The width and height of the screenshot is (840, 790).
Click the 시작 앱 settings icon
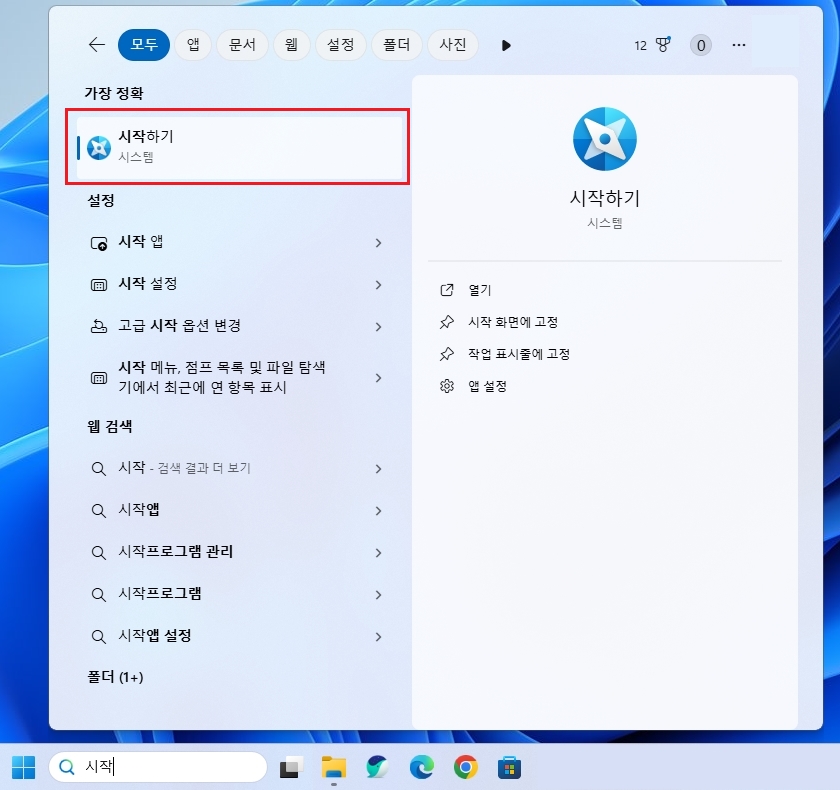[99, 243]
